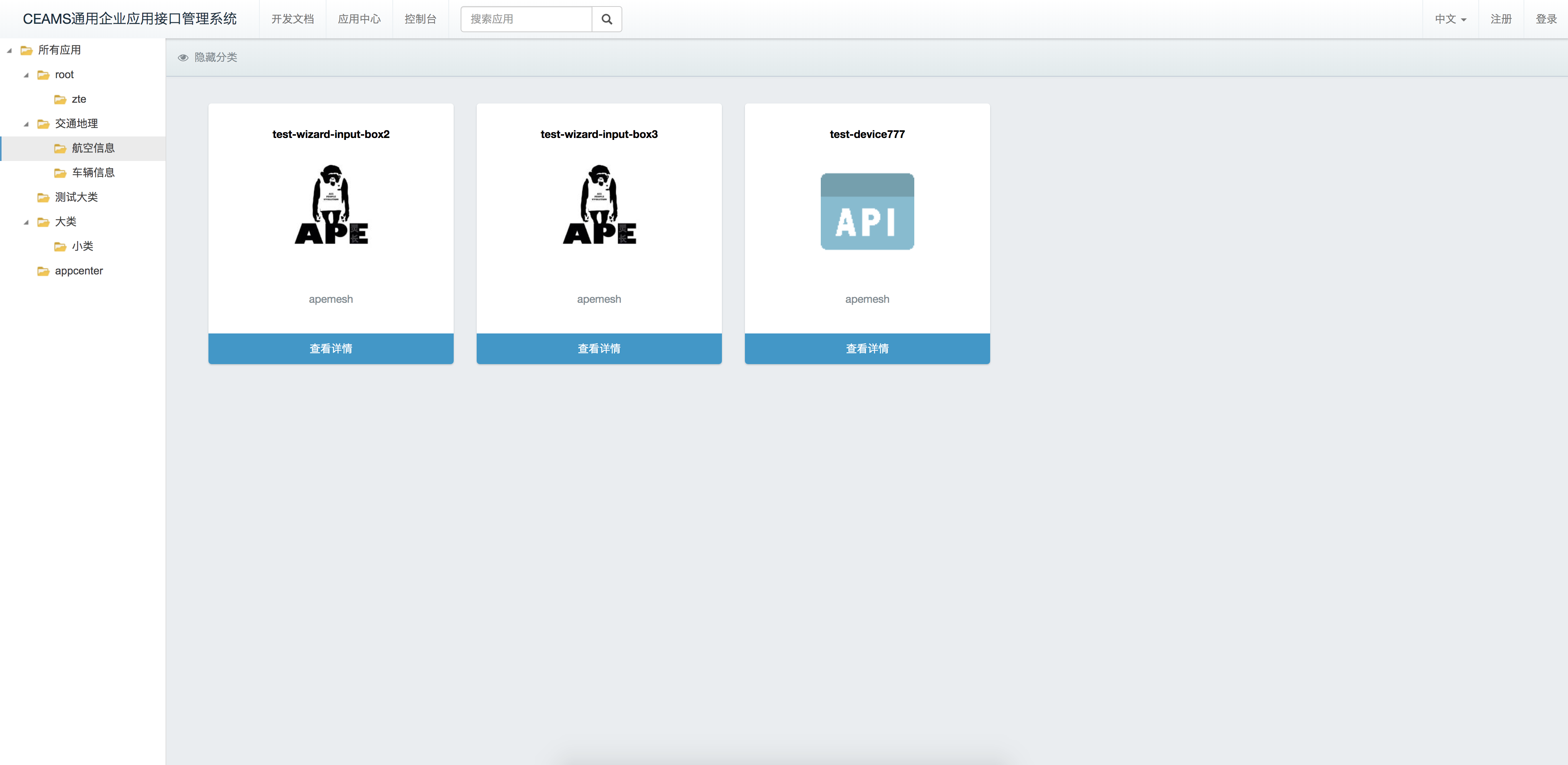Select the 交通地理 tree label
This screenshot has height=765, width=1568.
click(x=77, y=124)
